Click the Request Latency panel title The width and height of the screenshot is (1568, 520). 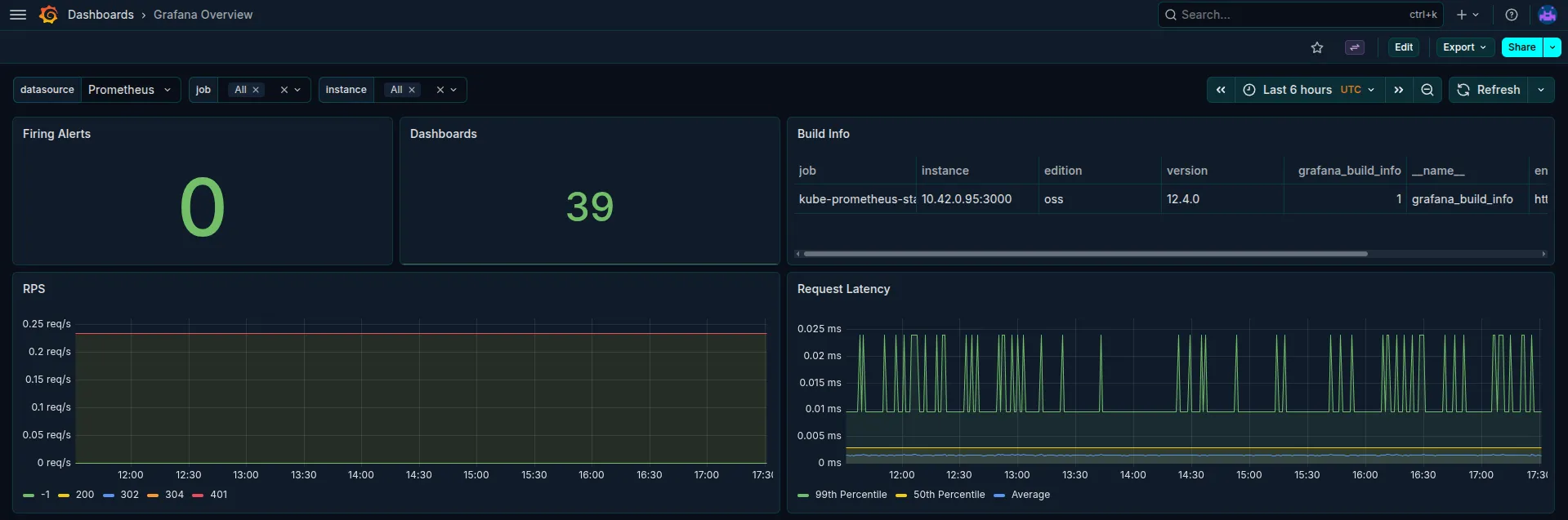(x=844, y=289)
